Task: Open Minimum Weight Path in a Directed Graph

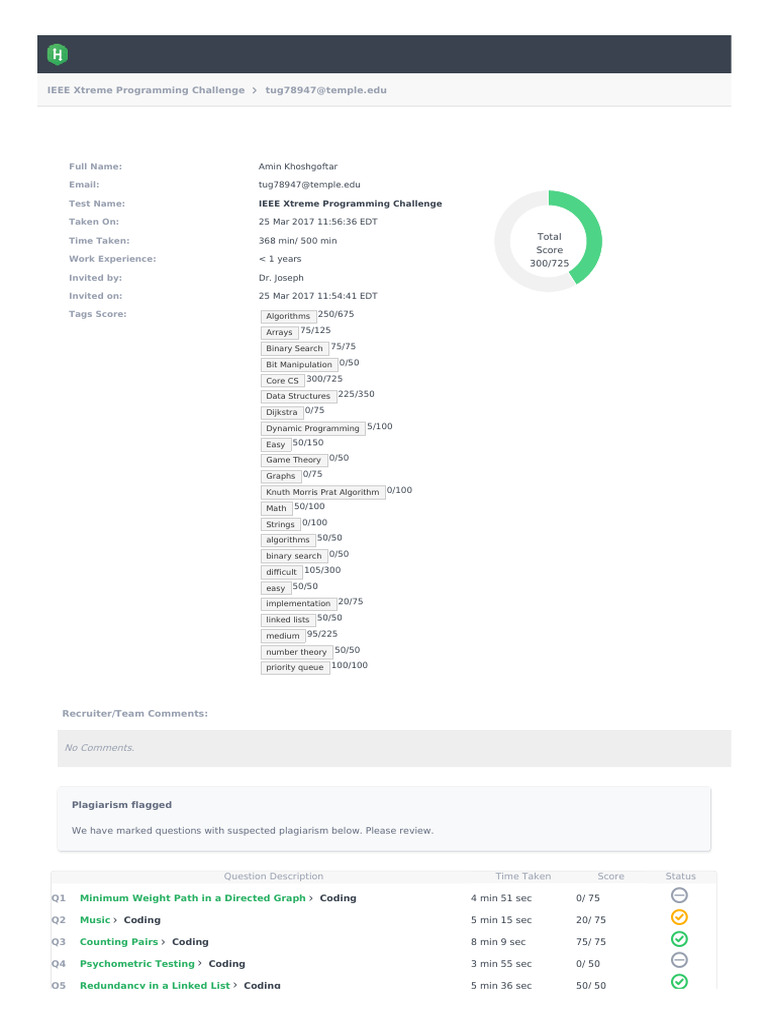Action: click(x=193, y=898)
